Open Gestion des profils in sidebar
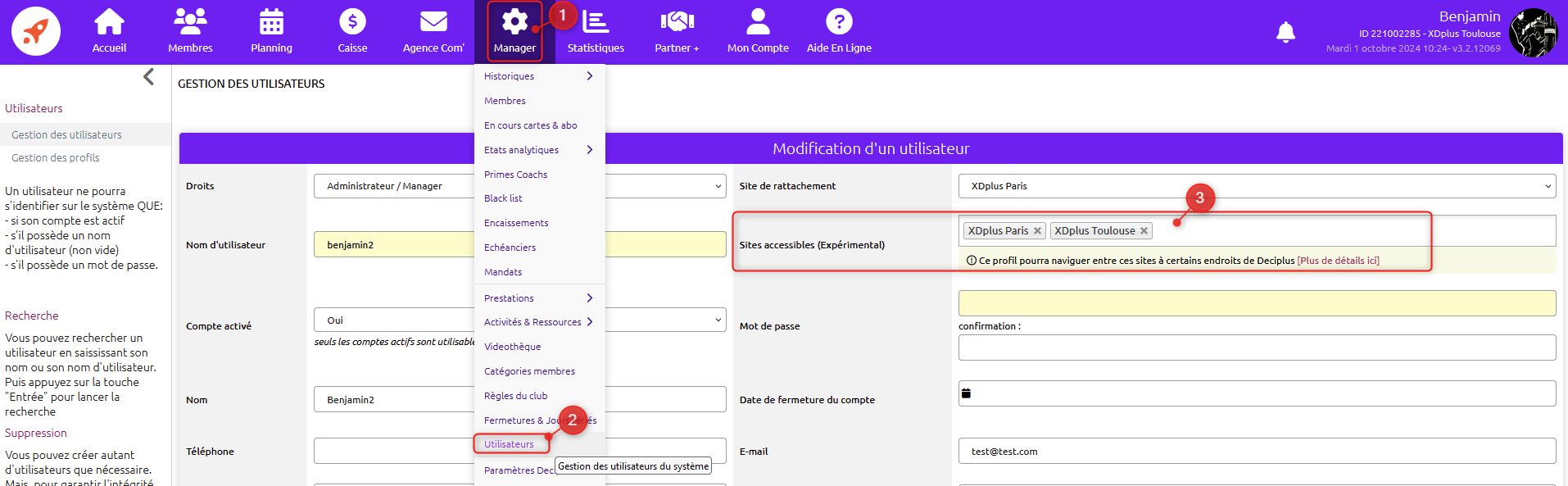 [x=56, y=157]
